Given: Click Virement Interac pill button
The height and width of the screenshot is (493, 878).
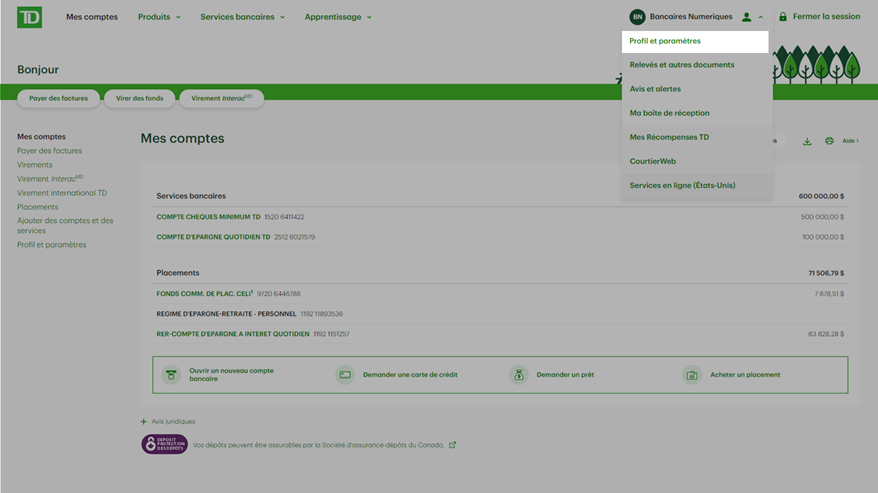Looking at the screenshot, I should pyautogui.click(x=222, y=99).
